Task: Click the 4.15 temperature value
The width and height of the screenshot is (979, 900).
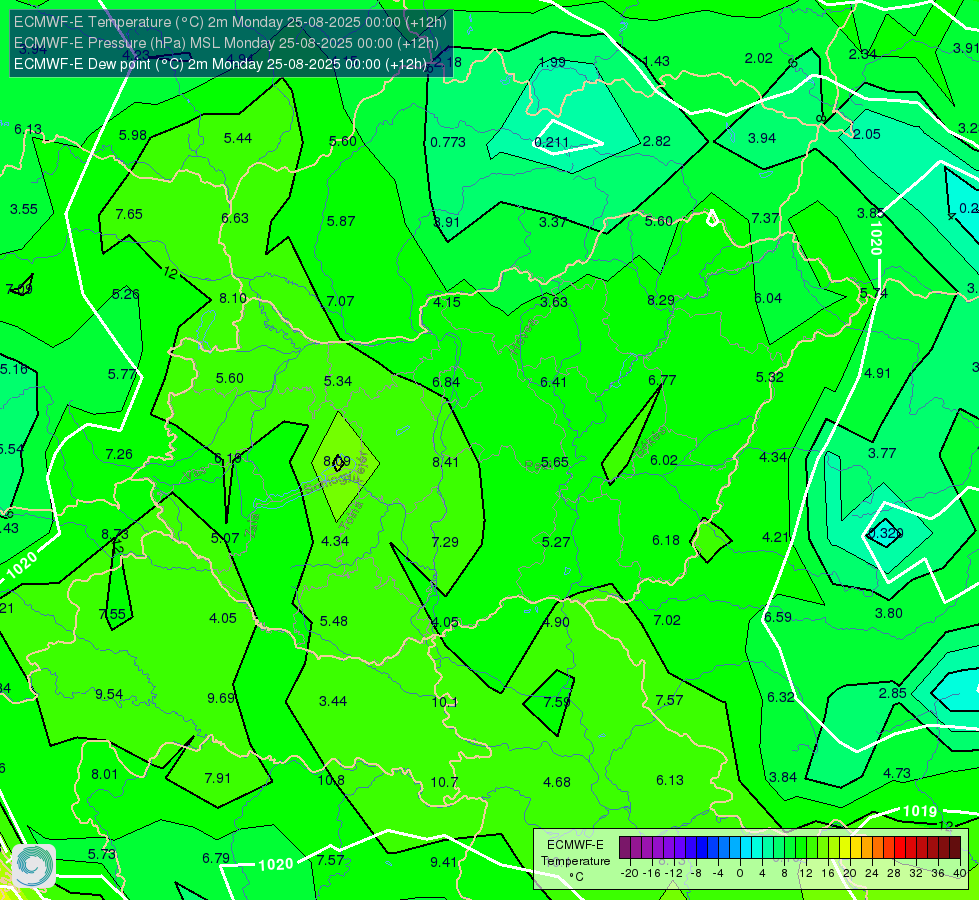Action: tap(447, 302)
